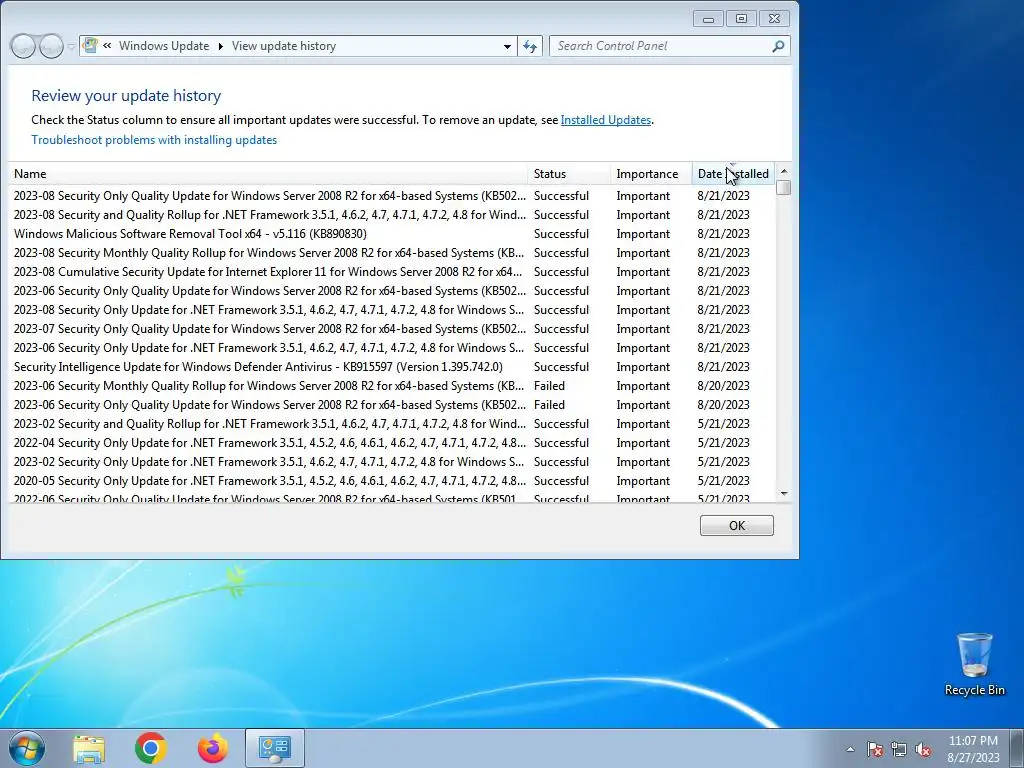Open the address bar history dropdown
This screenshot has width=1024, height=768.
(x=507, y=46)
